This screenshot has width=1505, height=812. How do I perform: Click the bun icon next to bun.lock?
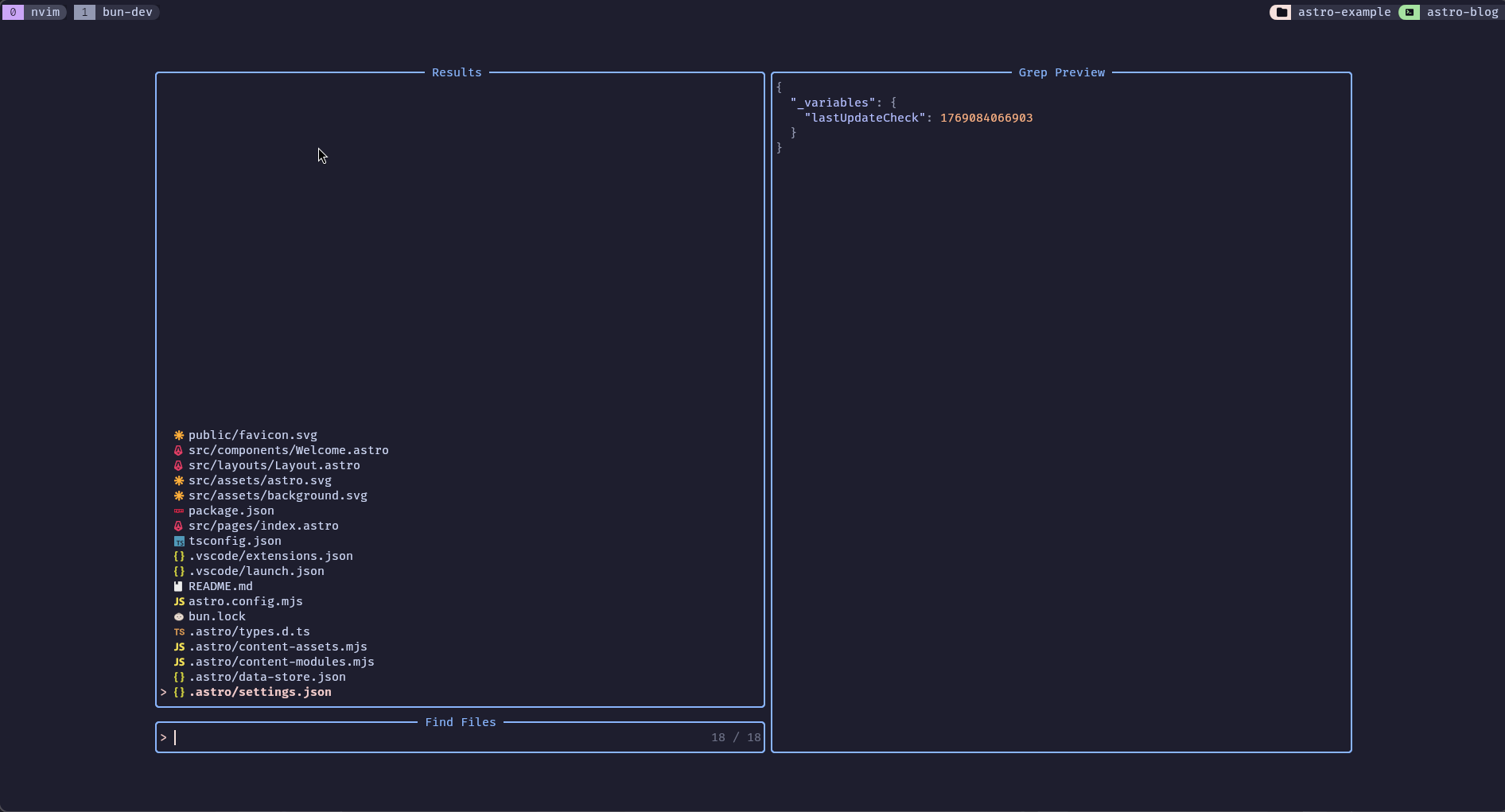tap(179, 616)
